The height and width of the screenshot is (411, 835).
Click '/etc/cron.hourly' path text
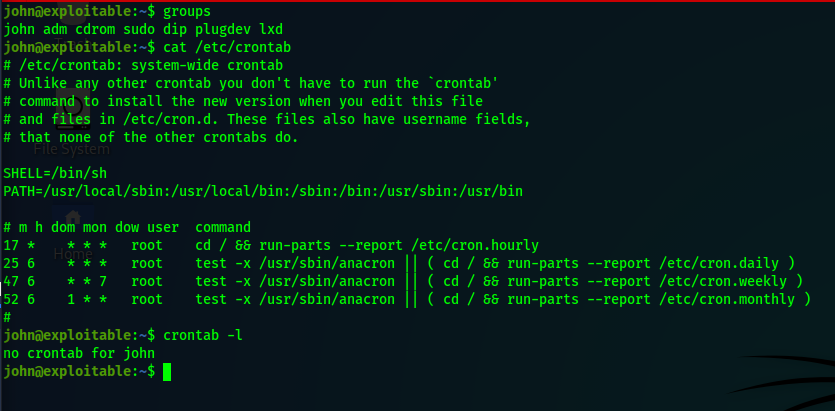[x=474, y=245]
